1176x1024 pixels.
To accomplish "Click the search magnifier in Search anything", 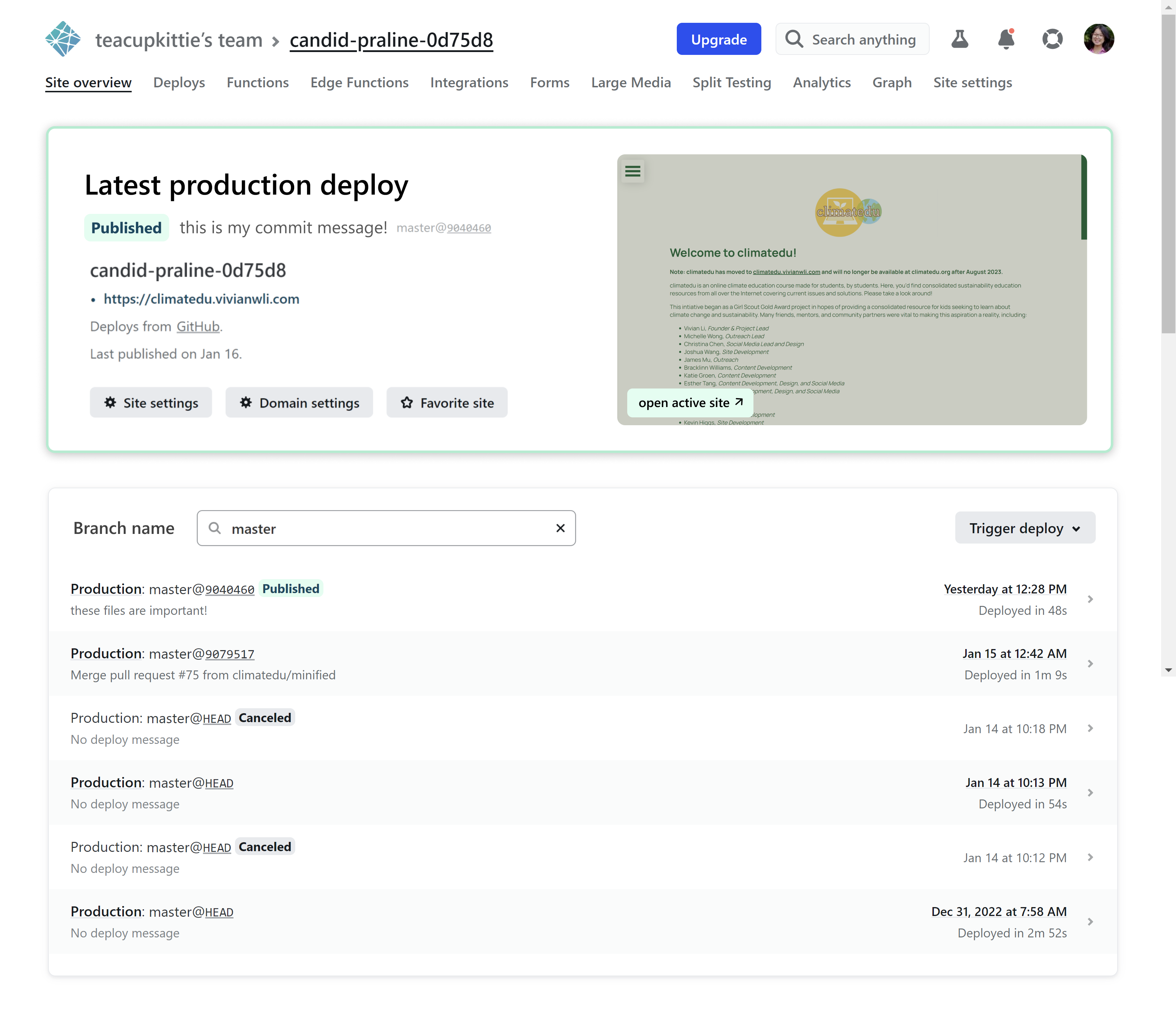I will pyautogui.click(x=794, y=39).
